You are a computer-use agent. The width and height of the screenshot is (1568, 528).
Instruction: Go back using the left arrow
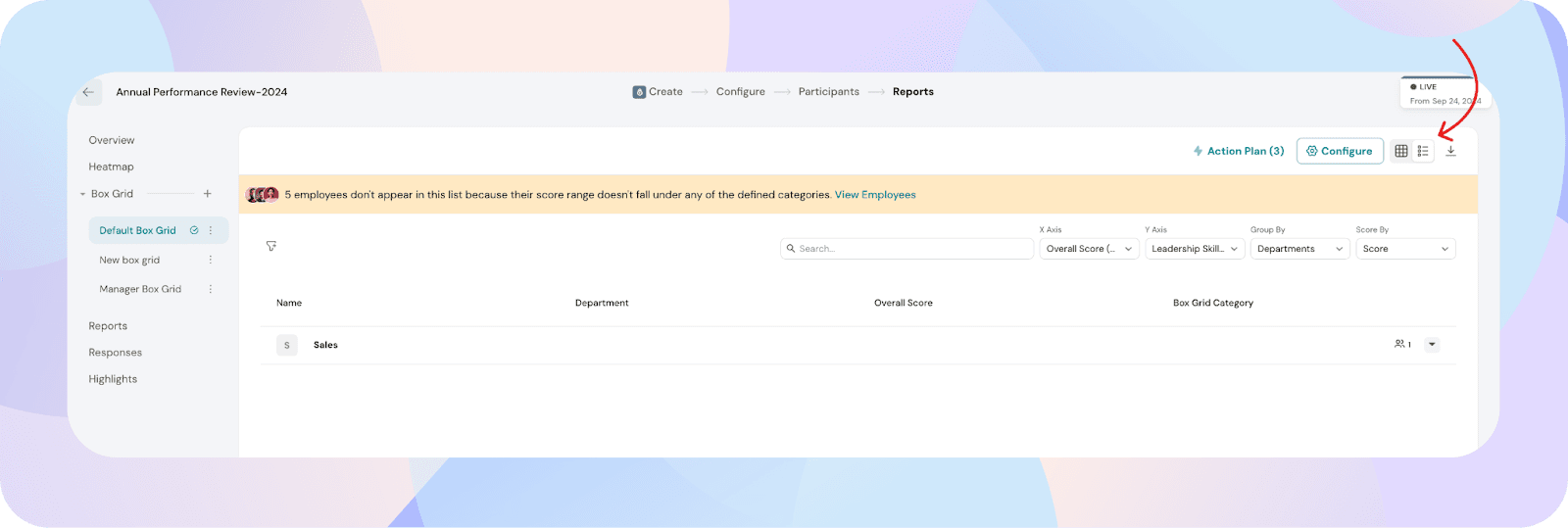[88, 92]
